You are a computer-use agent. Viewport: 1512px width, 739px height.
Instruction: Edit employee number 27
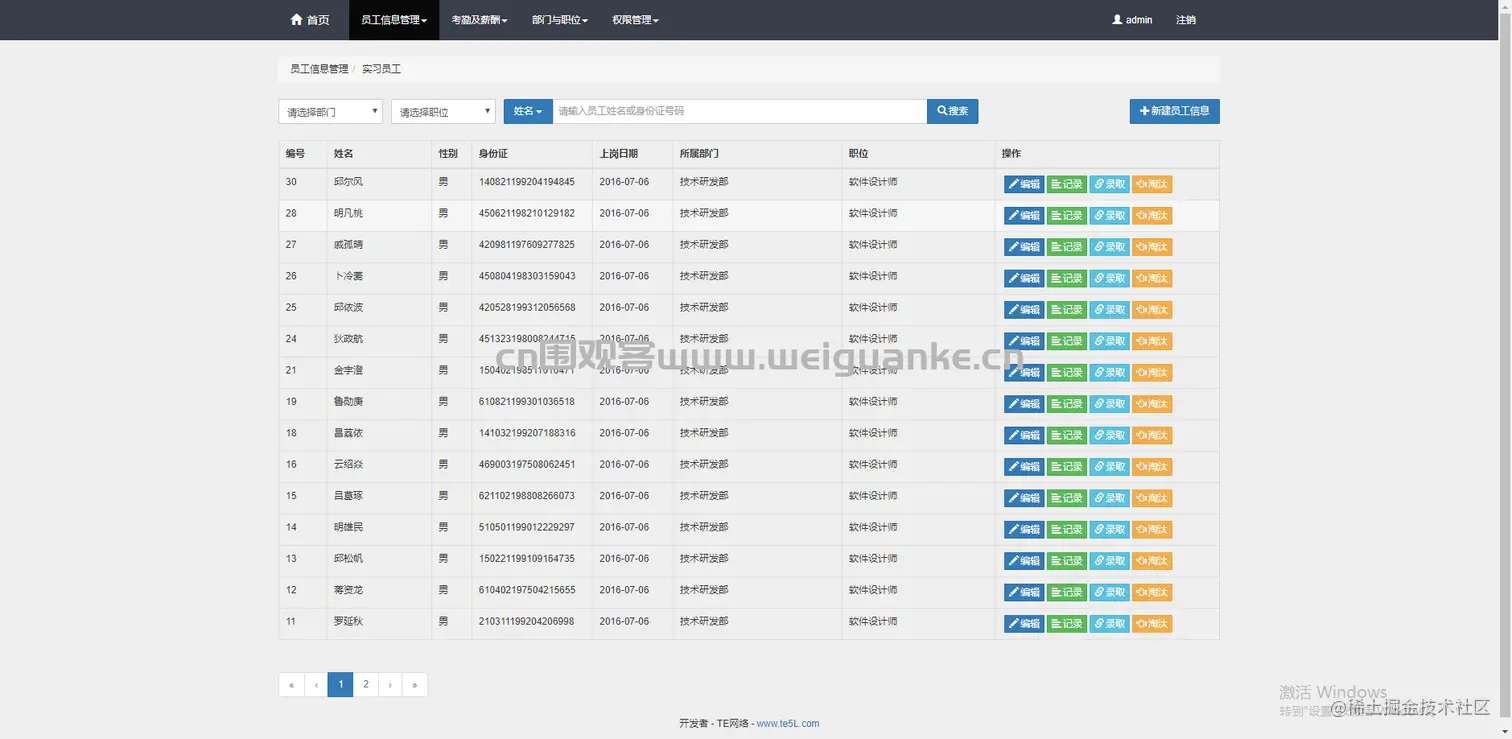coord(1024,247)
